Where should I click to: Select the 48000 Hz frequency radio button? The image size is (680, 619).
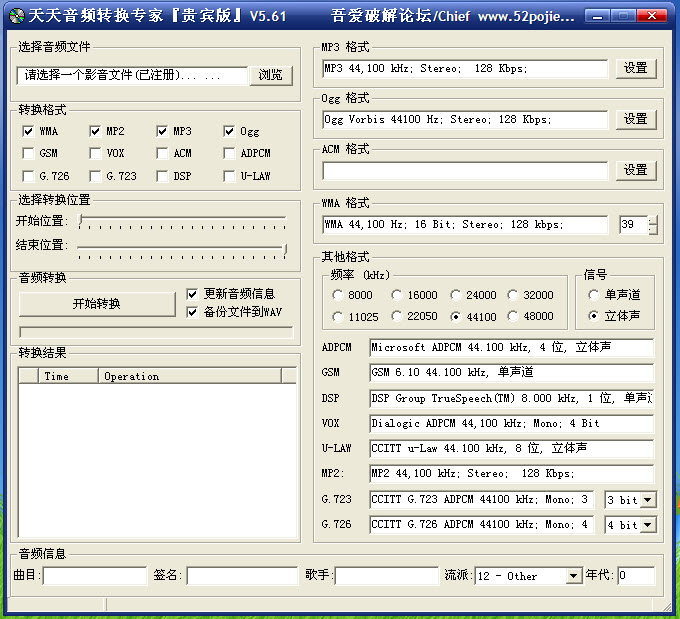(514, 317)
